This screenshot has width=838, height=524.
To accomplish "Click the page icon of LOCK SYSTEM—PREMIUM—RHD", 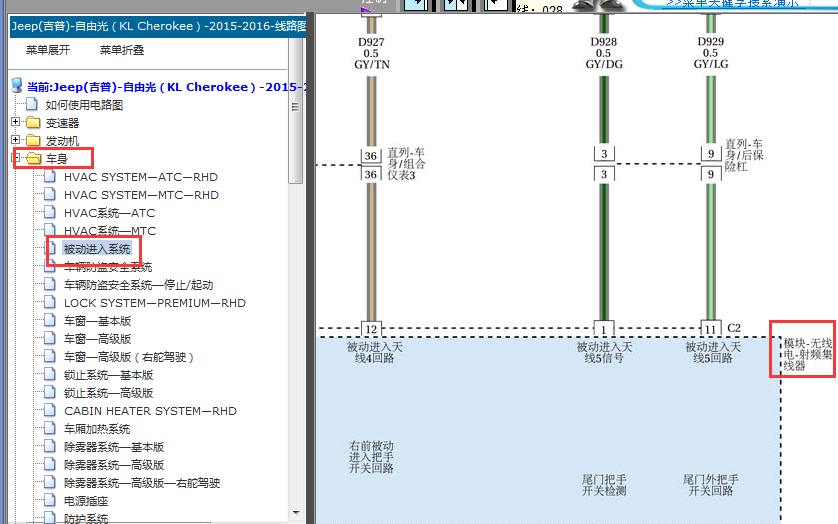I will pos(50,303).
